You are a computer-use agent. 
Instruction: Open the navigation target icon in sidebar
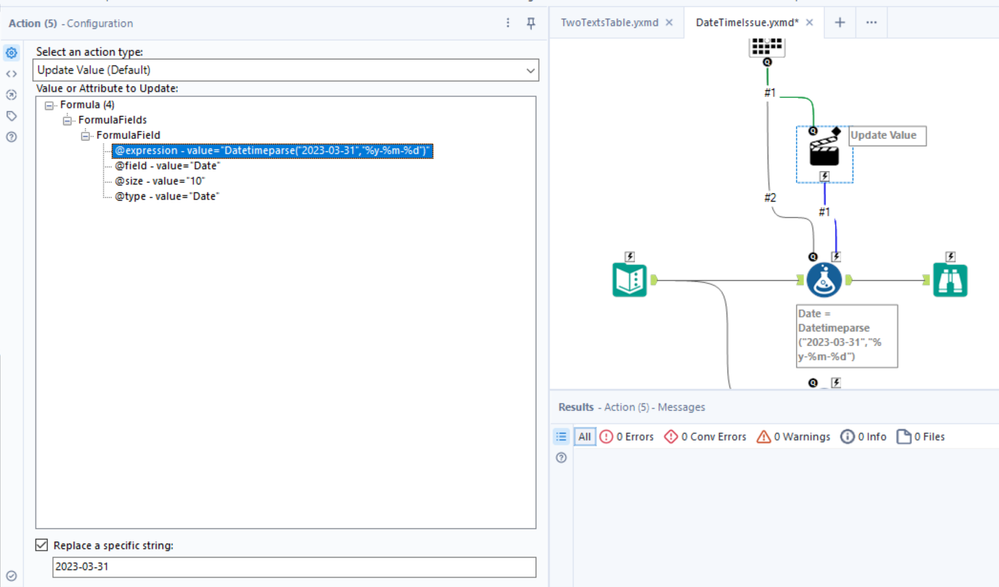(x=11, y=95)
